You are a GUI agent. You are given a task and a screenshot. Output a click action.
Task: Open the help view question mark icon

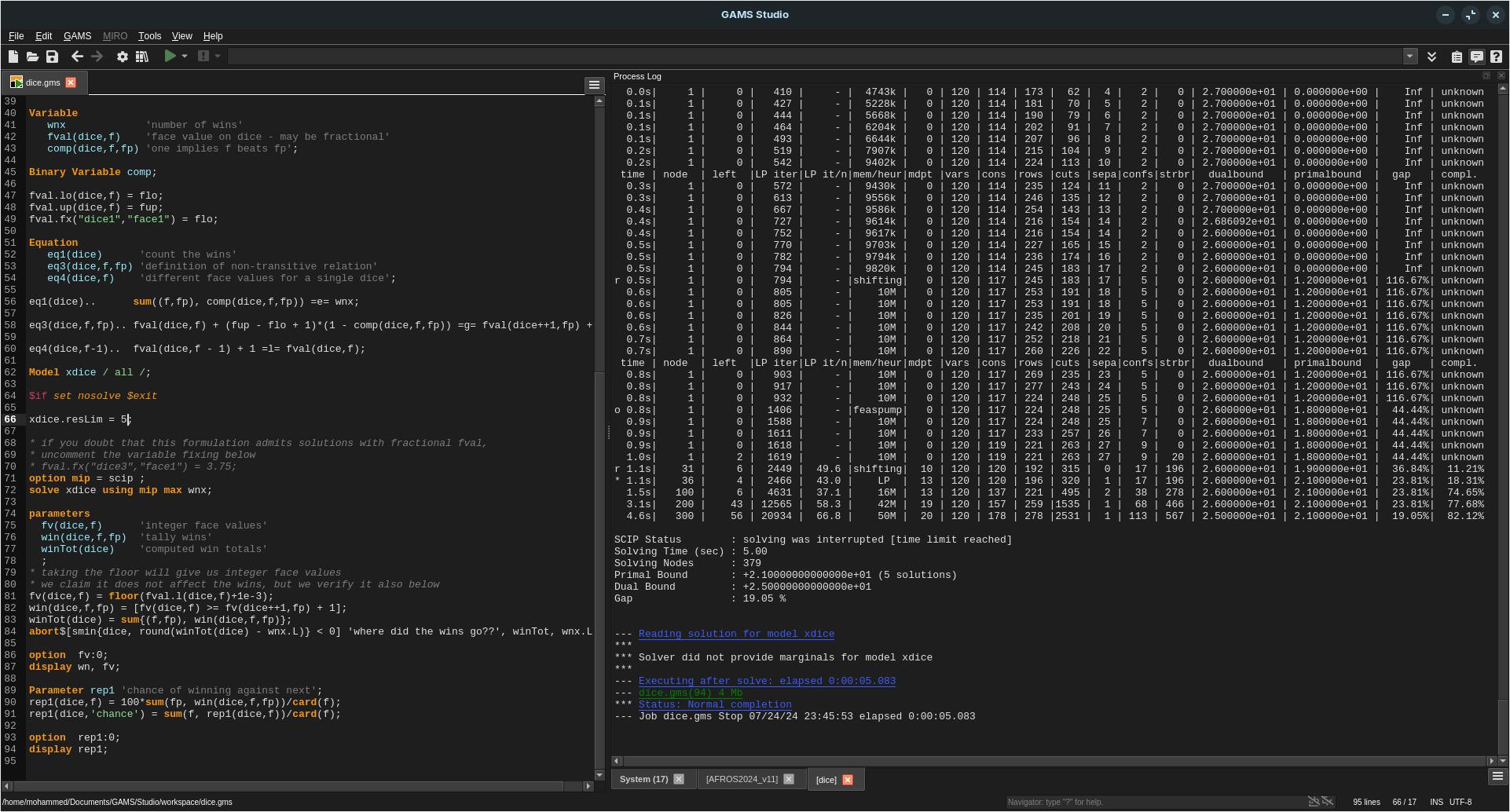click(1496, 57)
